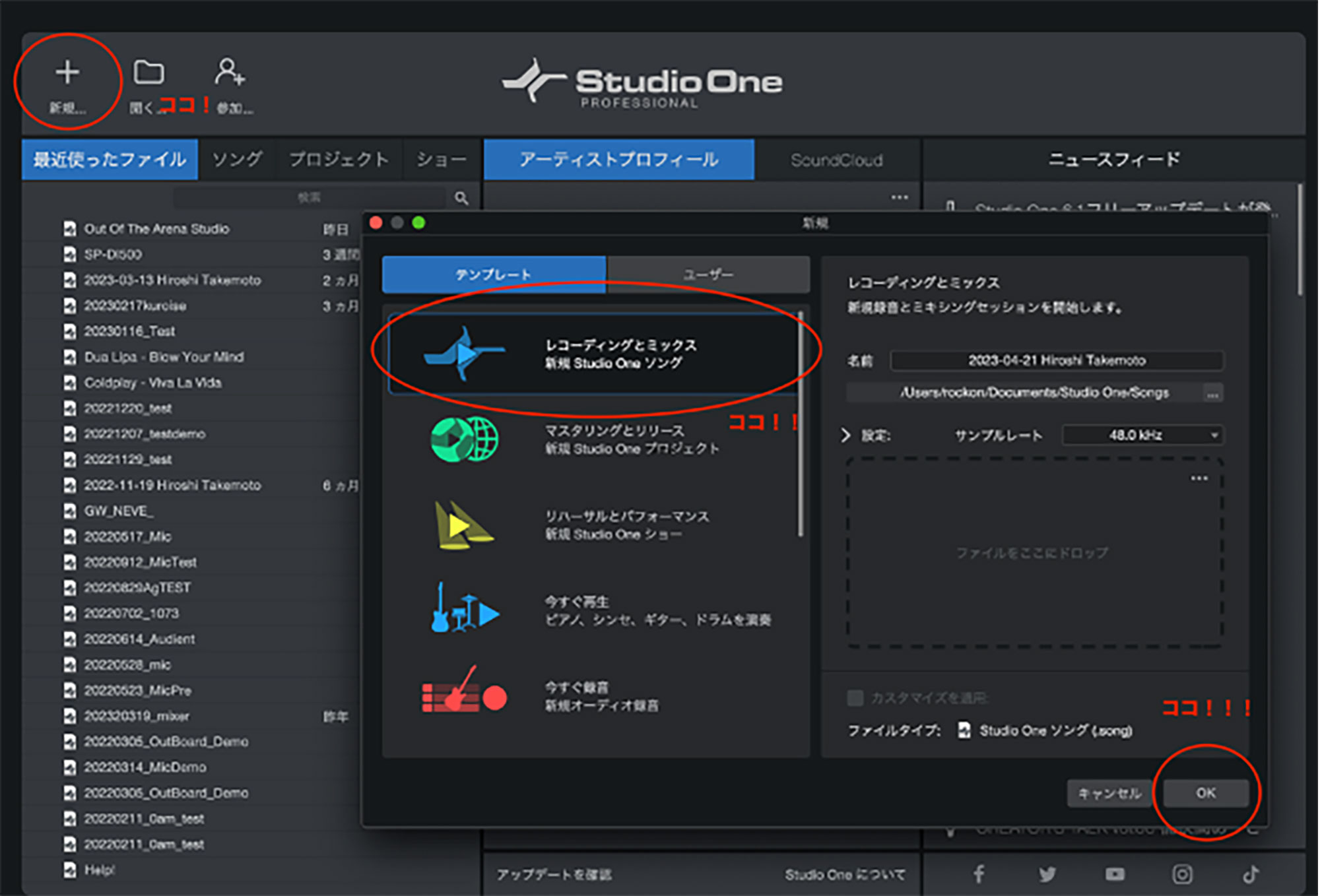Open the TikTok icon in the footer
This screenshot has height=896, width=1320.
click(x=1251, y=874)
